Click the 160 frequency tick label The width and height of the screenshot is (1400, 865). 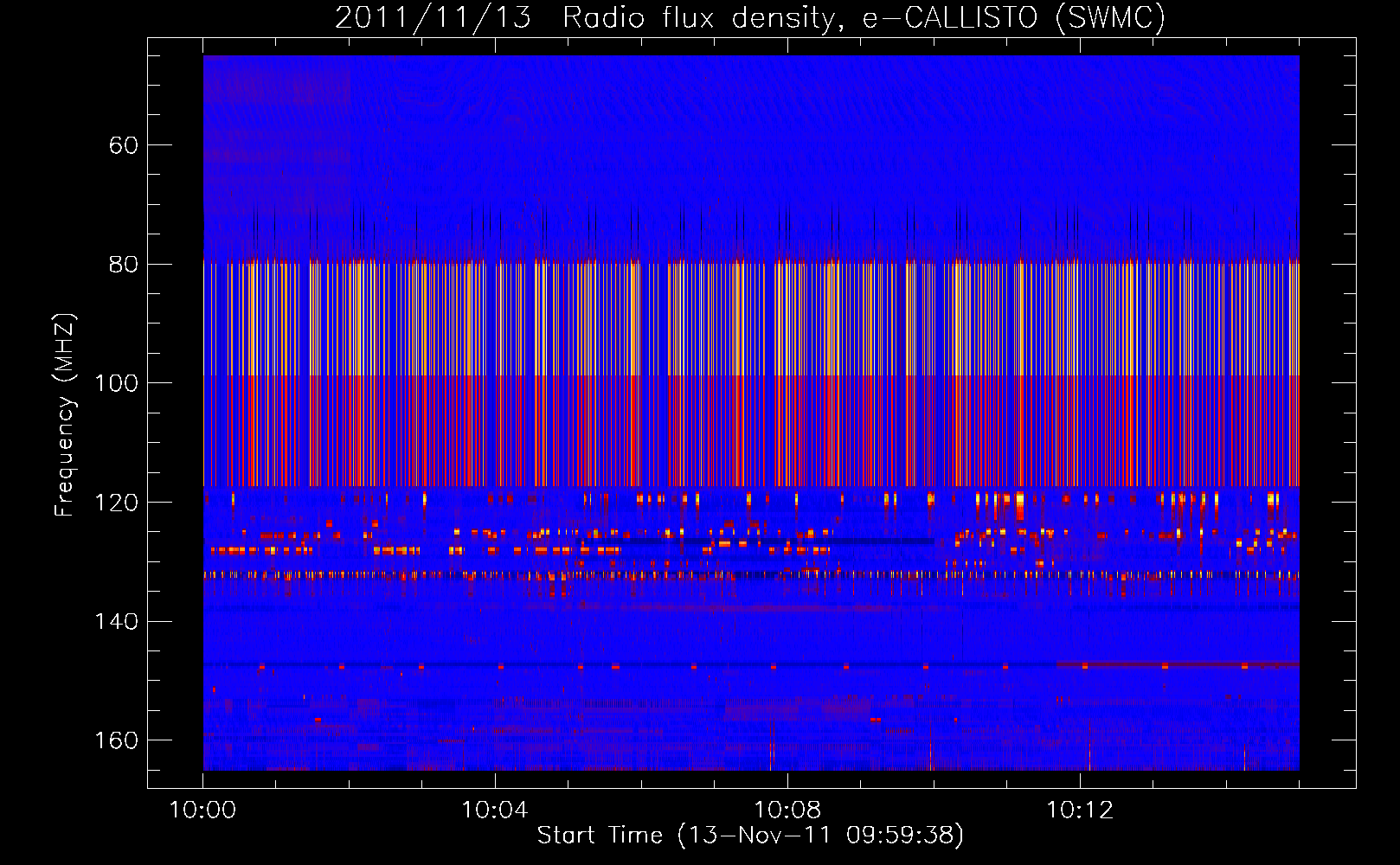pos(116,740)
